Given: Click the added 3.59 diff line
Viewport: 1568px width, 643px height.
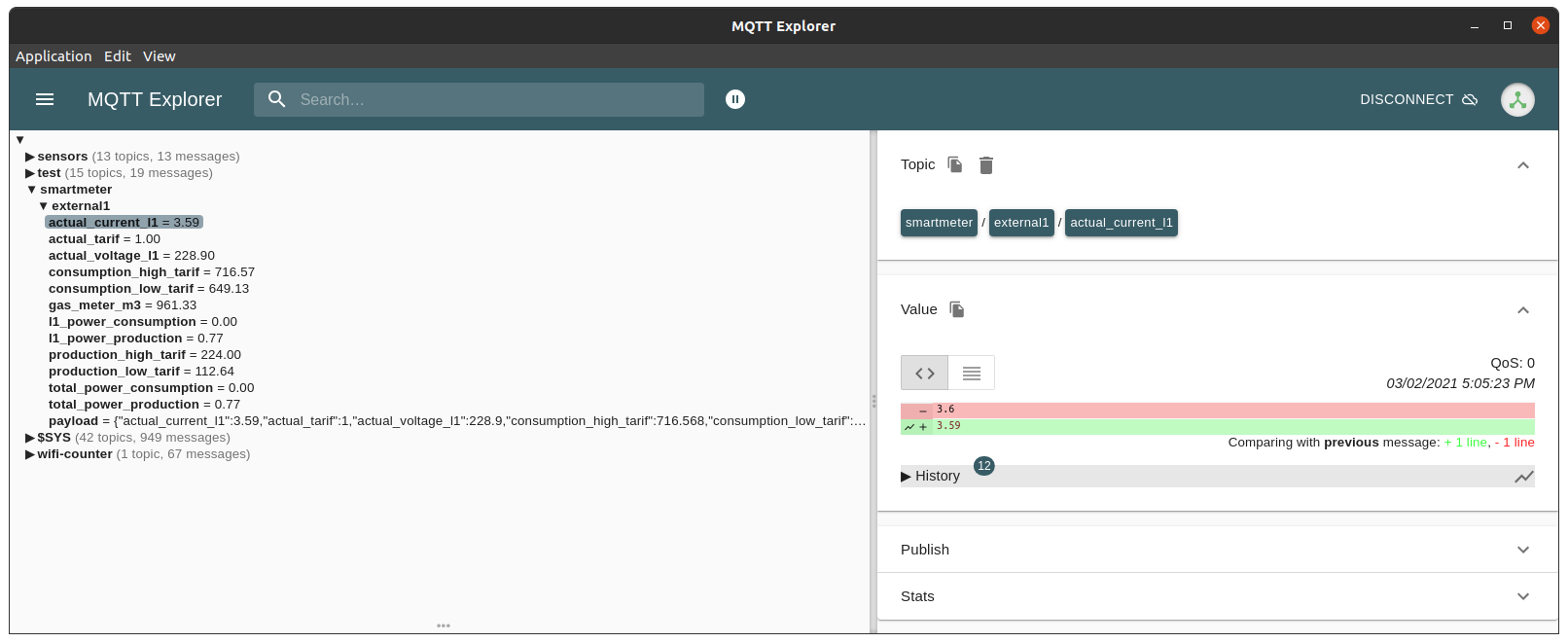Looking at the screenshot, I should click(x=1218, y=426).
